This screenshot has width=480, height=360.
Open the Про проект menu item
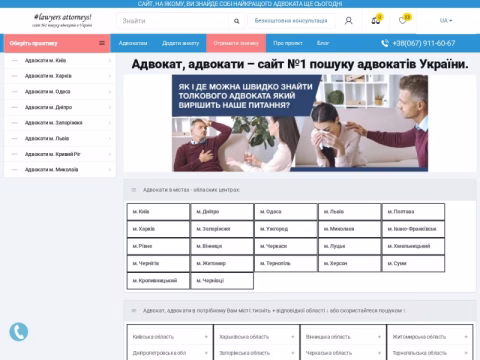(288, 43)
